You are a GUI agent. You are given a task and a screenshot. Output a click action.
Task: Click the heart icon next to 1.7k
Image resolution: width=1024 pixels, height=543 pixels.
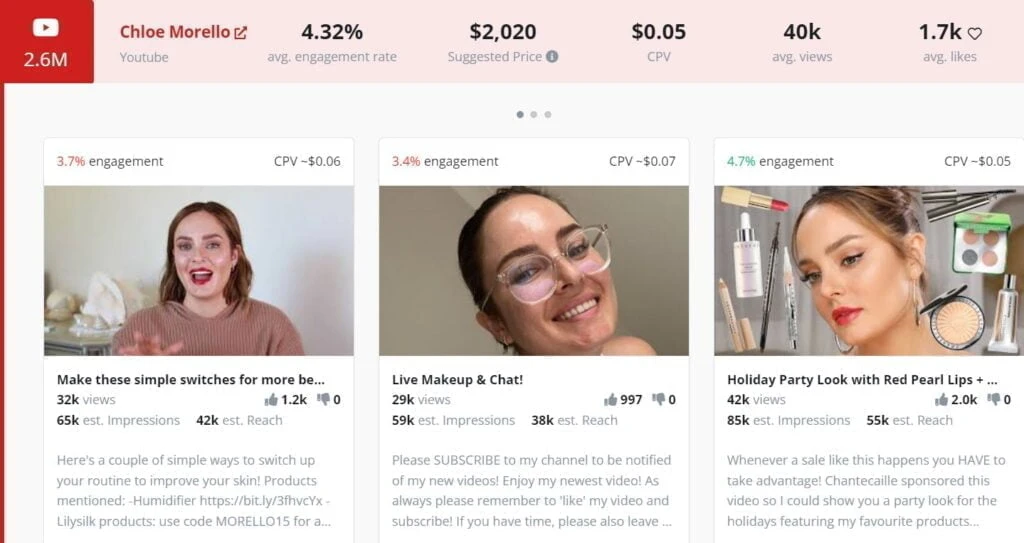coord(974,33)
